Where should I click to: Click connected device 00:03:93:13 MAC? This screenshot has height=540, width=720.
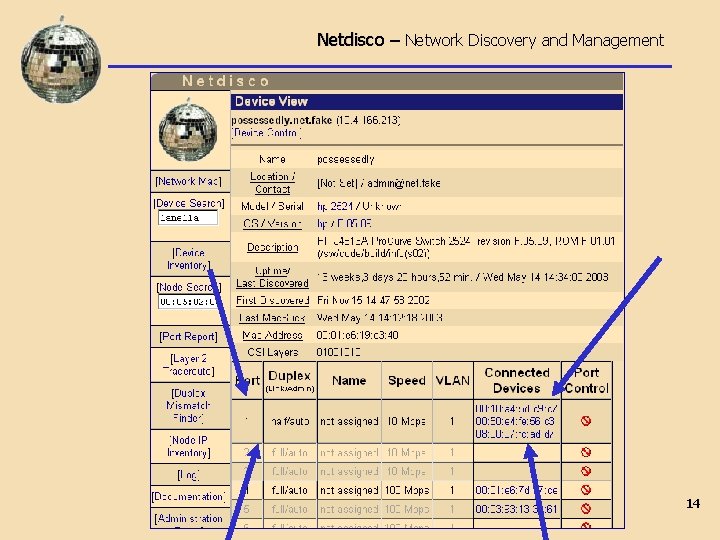pos(517,509)
